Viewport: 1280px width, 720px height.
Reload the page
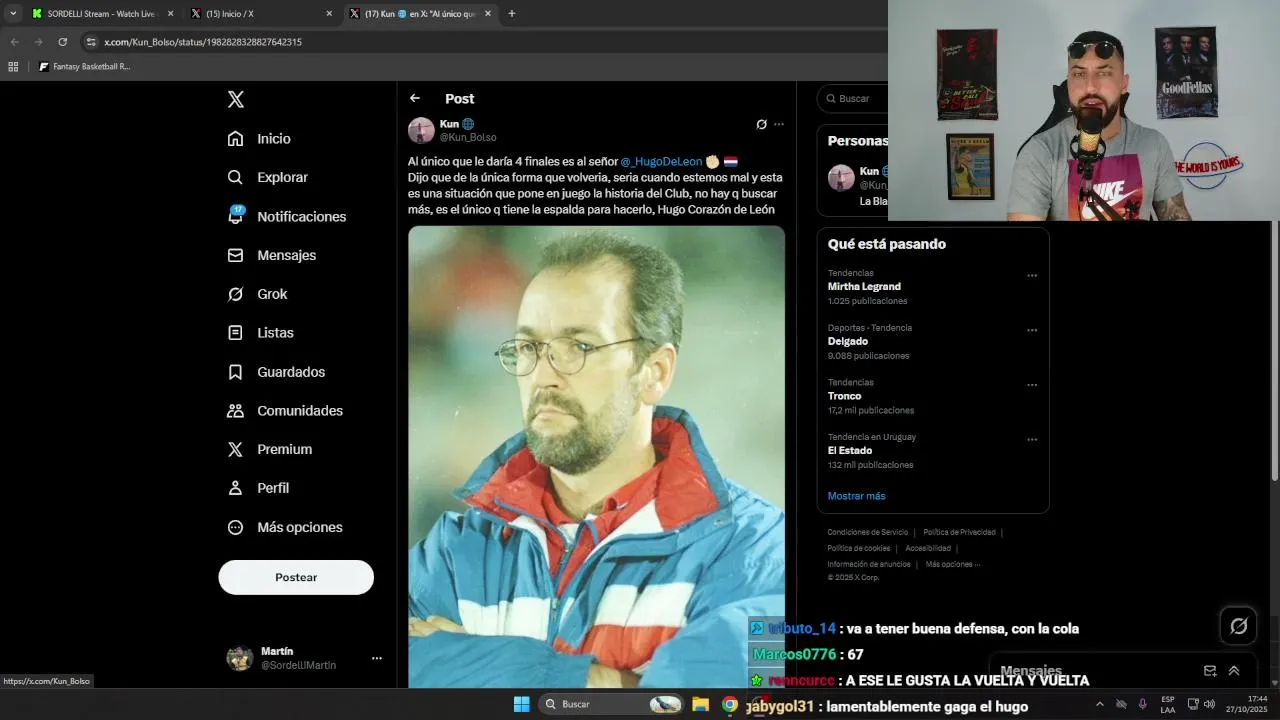point(63,42)
